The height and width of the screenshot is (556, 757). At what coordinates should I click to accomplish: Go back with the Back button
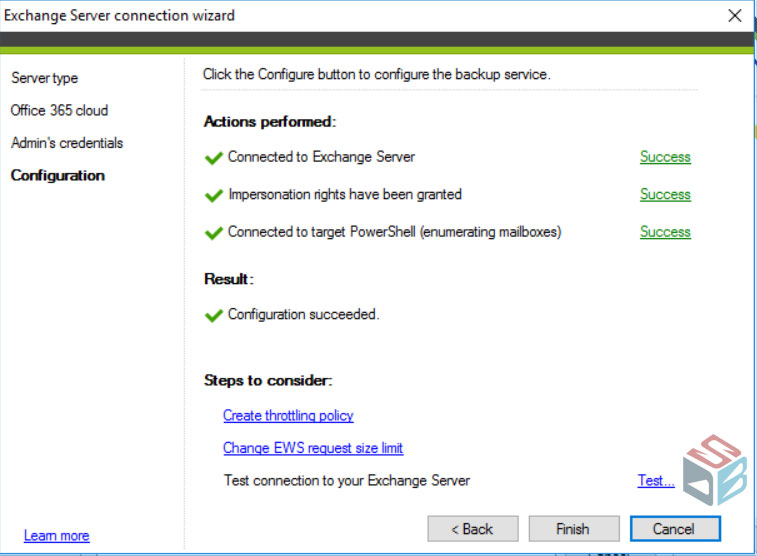(x=473, y=528)
